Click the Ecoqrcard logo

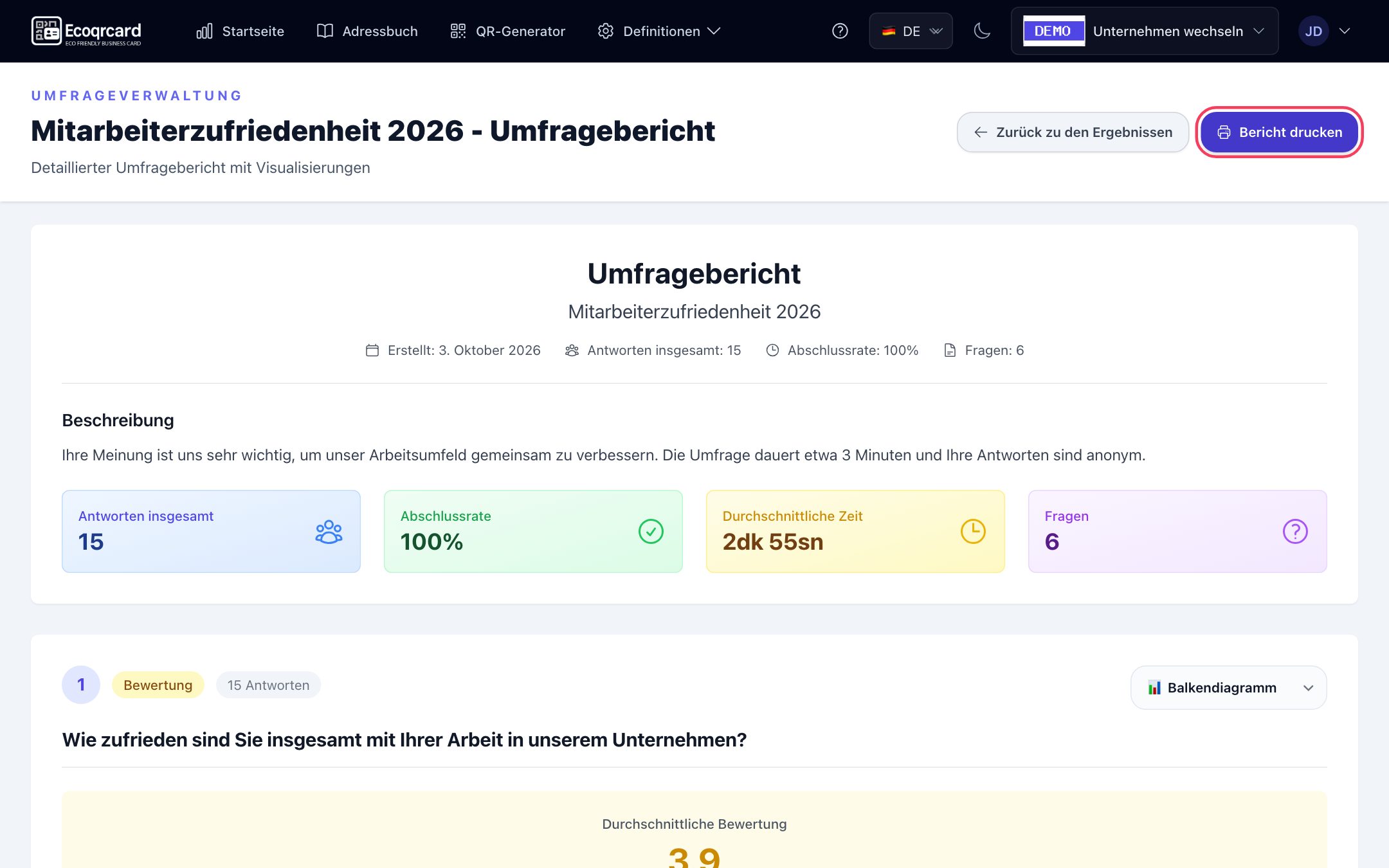pyautogui.click(x=86, y=31)
